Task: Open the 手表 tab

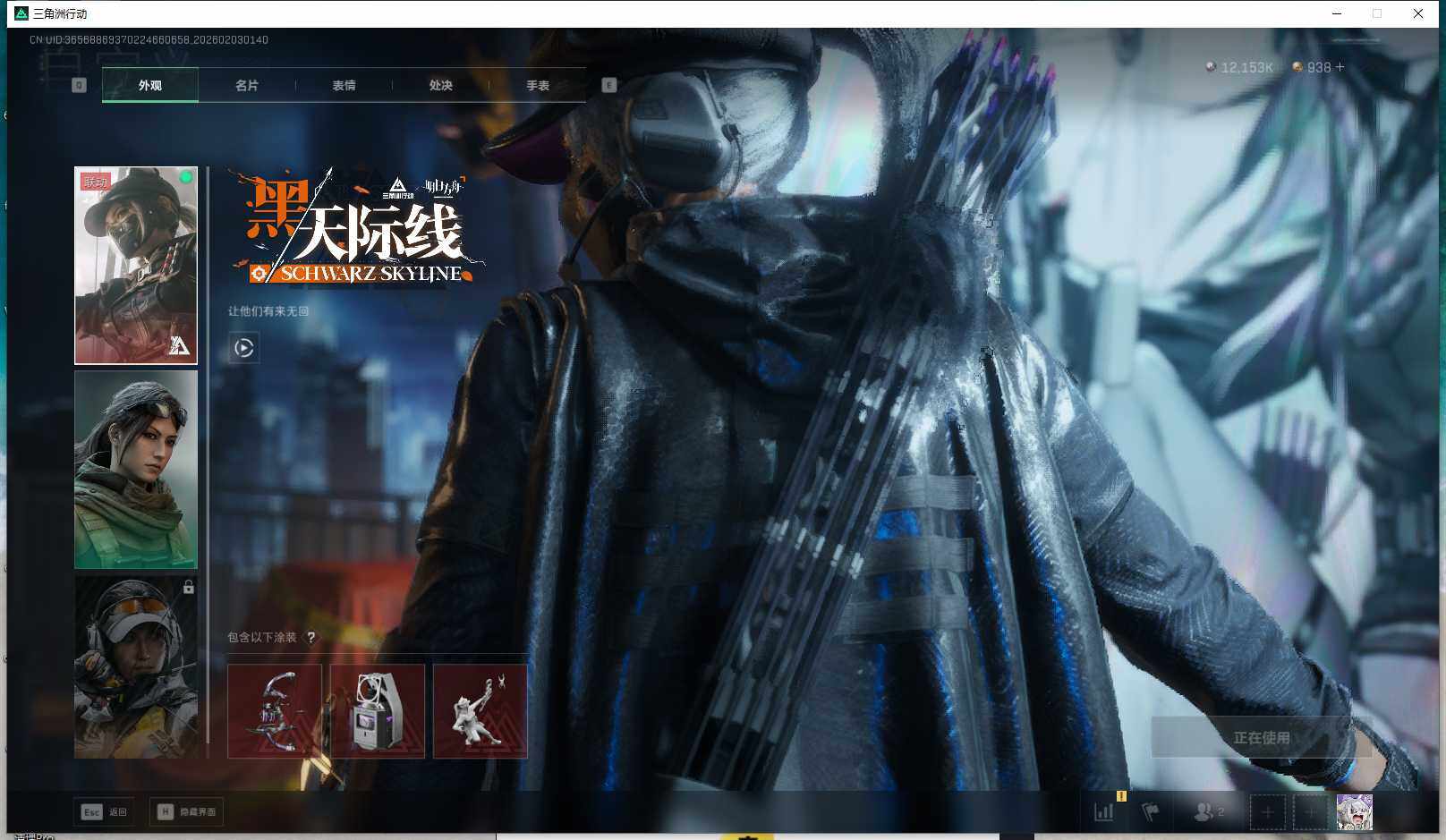Action: click(x=538, y=85)
